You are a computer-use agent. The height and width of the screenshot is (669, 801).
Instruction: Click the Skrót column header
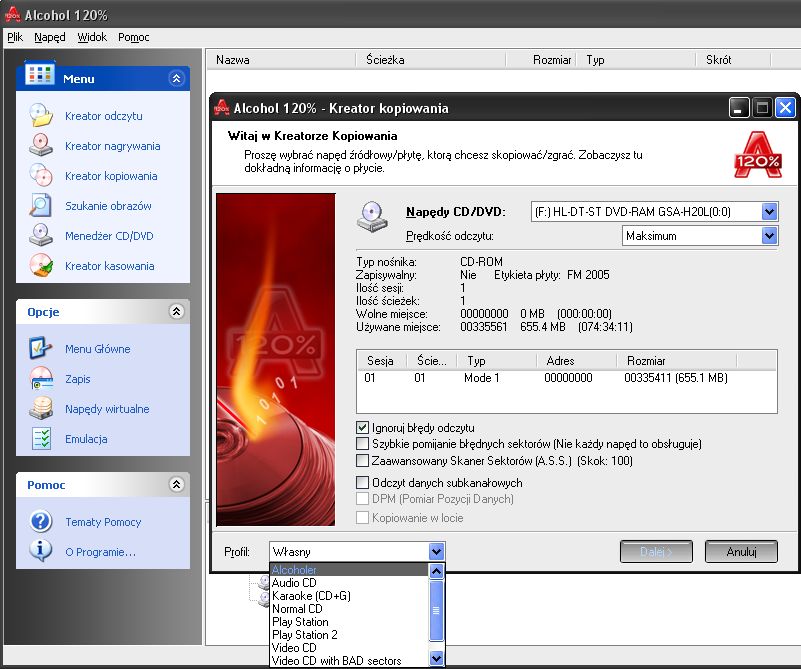pos(734,60)
